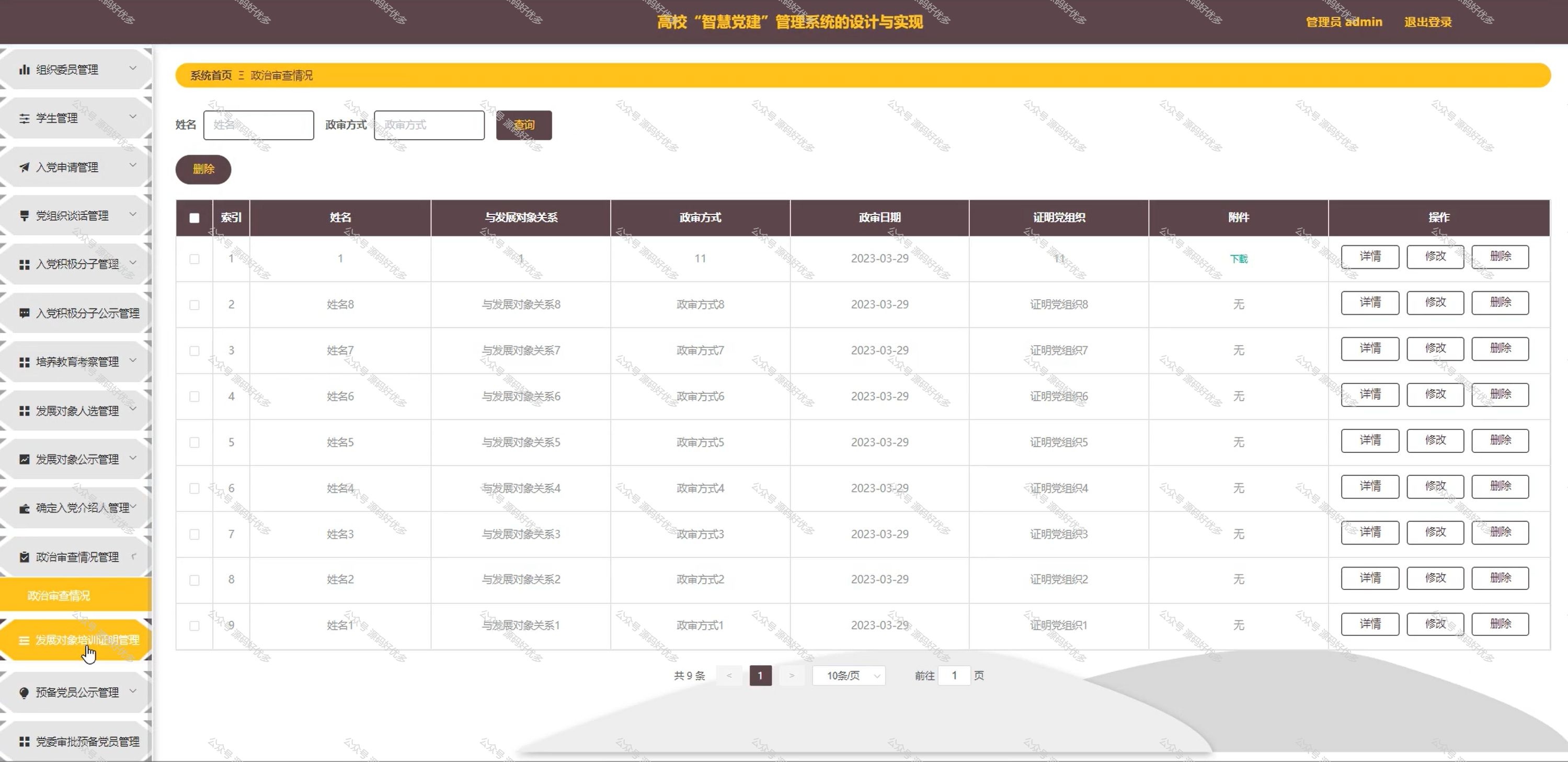
Task: Click the 下载 attachment link in row 1
Action: tap(1238, 259)
